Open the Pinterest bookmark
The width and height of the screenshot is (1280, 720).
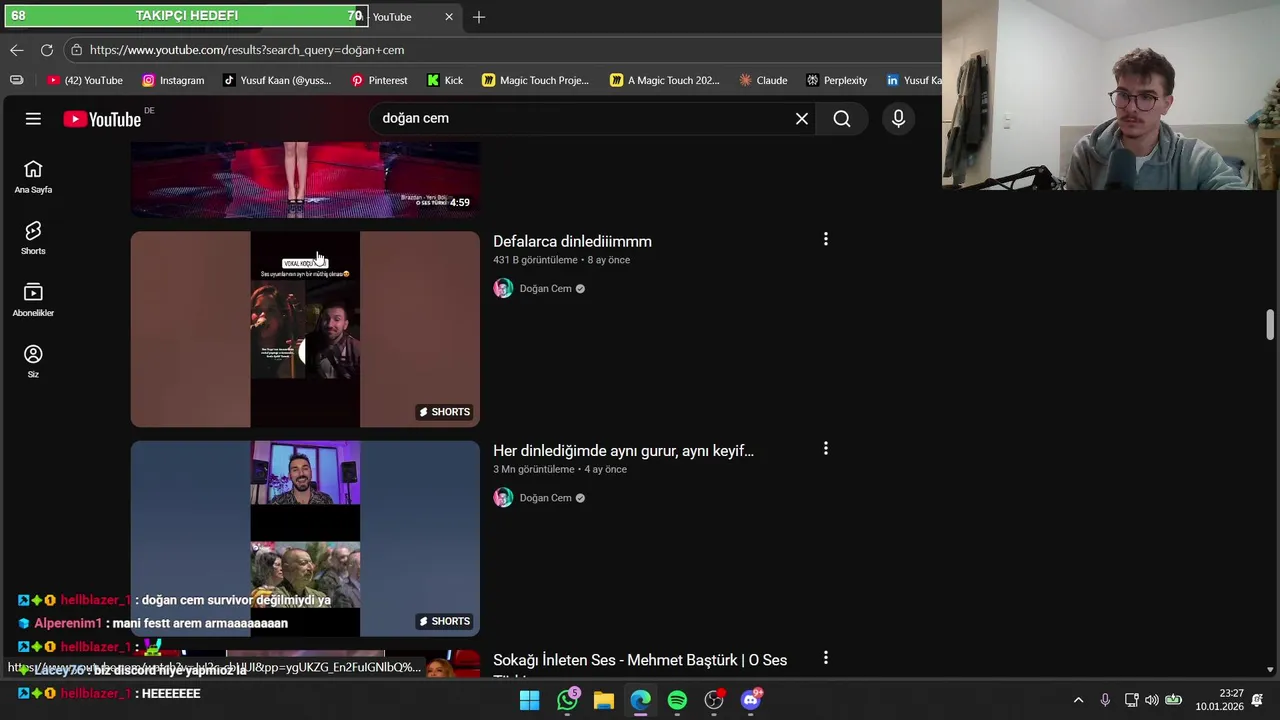[x=379, y=80]
